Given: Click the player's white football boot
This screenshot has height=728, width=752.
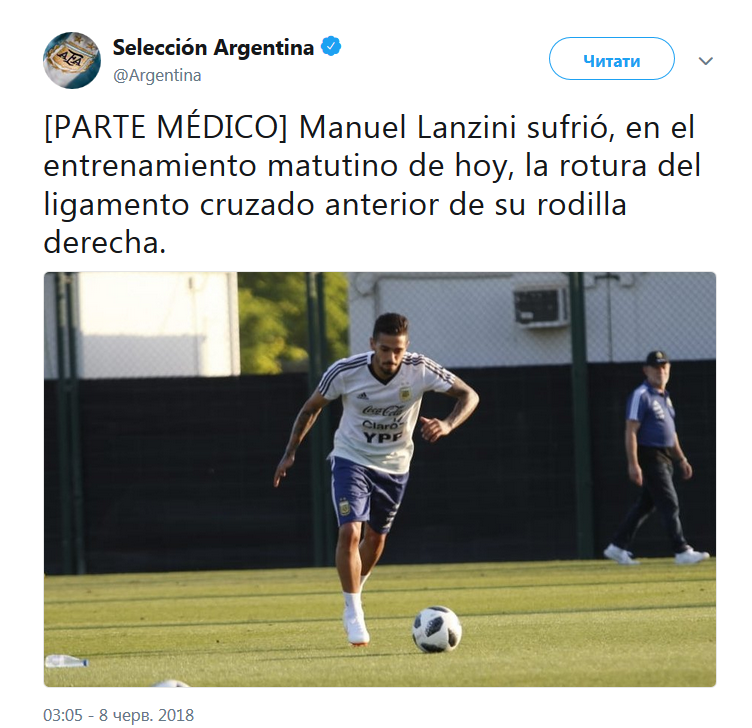Looking at the screenshot, I should tap(356, 627).
